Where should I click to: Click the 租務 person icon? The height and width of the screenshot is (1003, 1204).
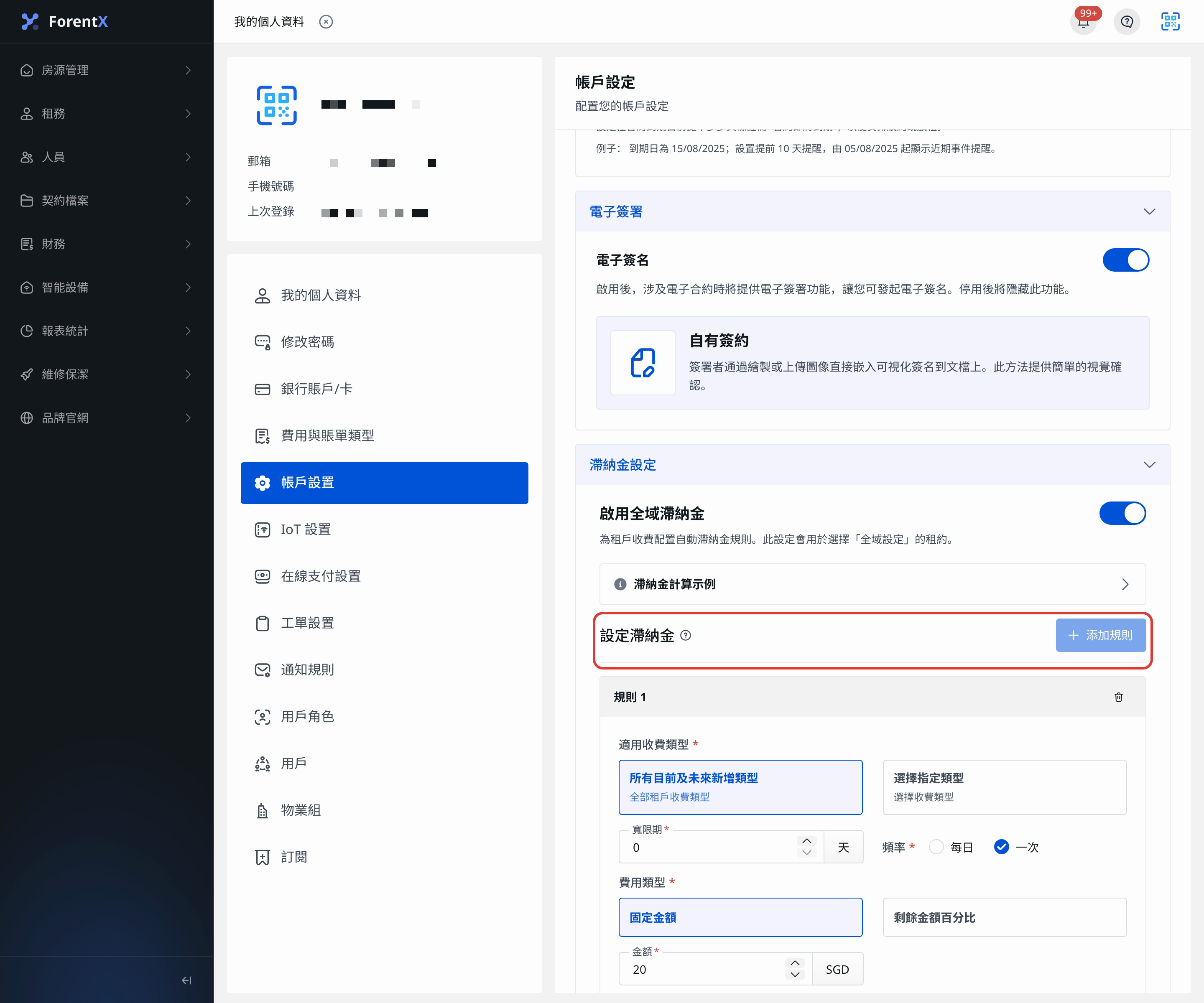[x=26, y=114]
